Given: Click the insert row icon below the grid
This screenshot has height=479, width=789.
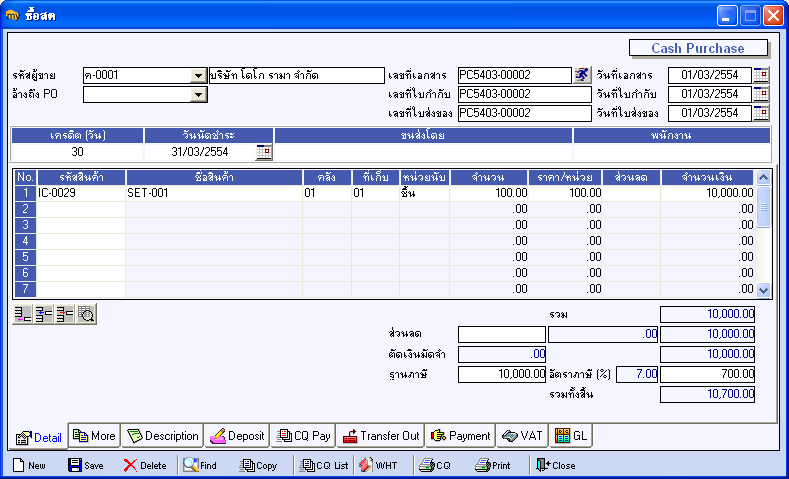Looking at the screenshot, I should point(44,314).
